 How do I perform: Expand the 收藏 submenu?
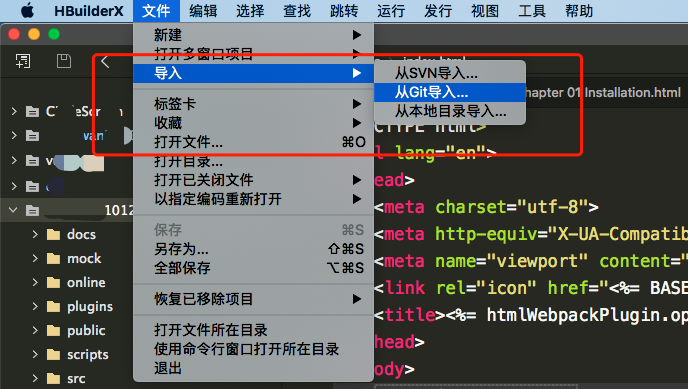point(254,123)
